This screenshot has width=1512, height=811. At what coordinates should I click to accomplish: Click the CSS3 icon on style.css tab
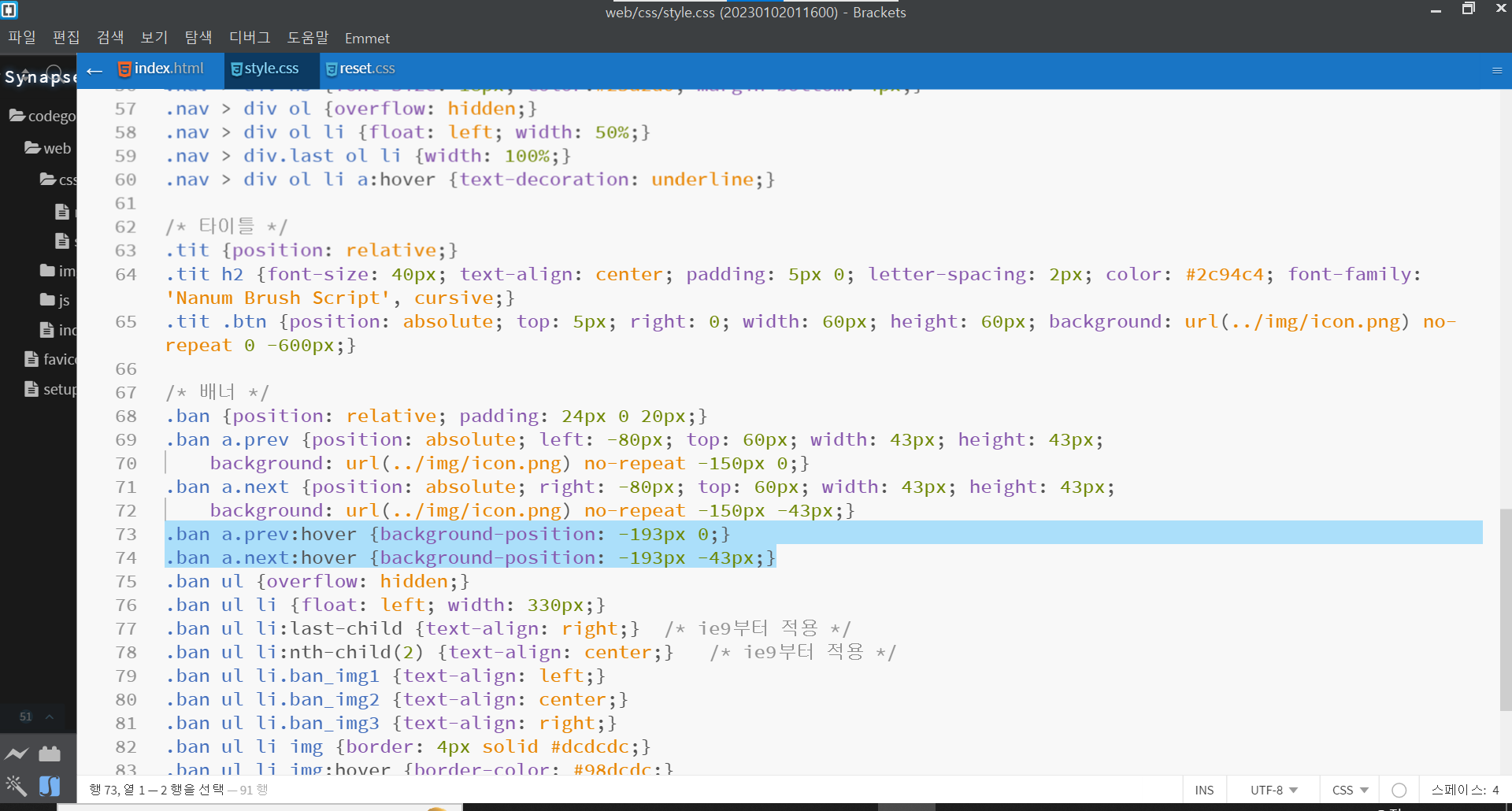pos(235,69)
